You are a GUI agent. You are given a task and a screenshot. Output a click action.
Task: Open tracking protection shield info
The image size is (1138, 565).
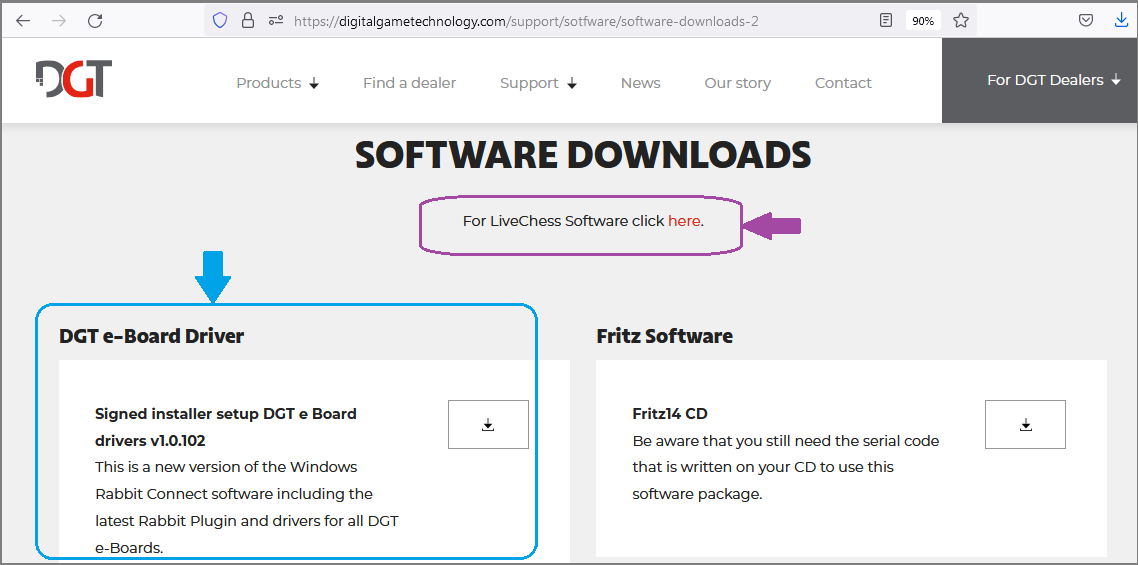coord(220,20)
